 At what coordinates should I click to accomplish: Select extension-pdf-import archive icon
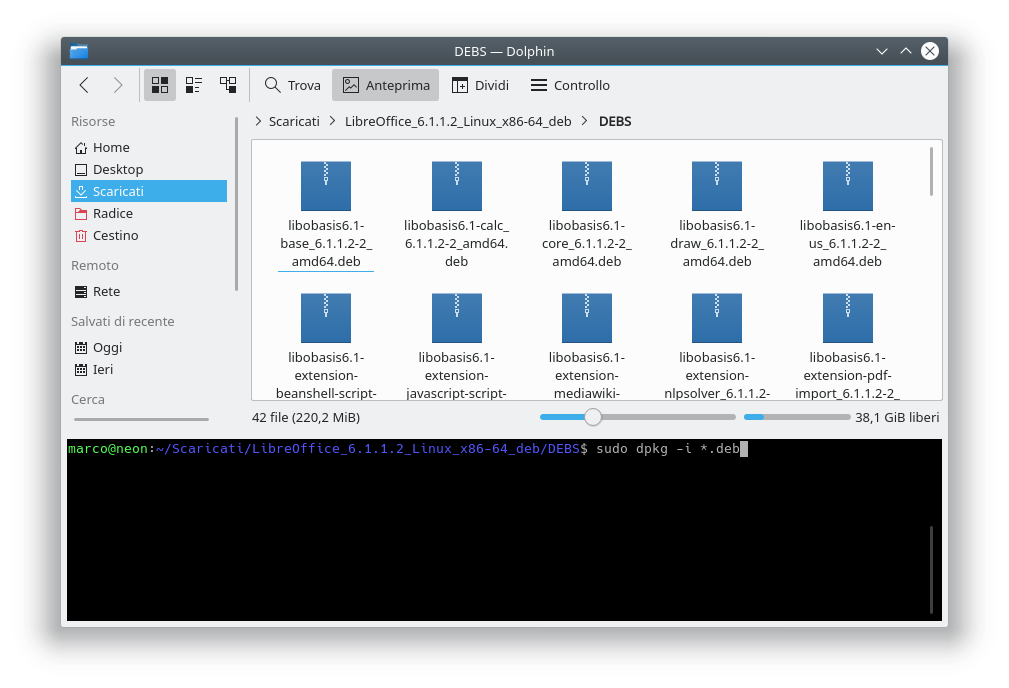[847, 318]
